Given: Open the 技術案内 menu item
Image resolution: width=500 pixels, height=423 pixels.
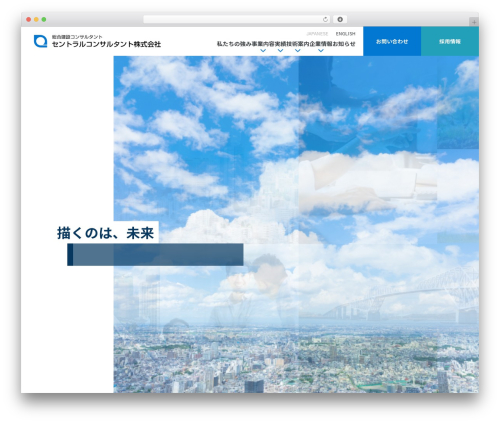Looking at the screenshot, I should click(298, 44).
